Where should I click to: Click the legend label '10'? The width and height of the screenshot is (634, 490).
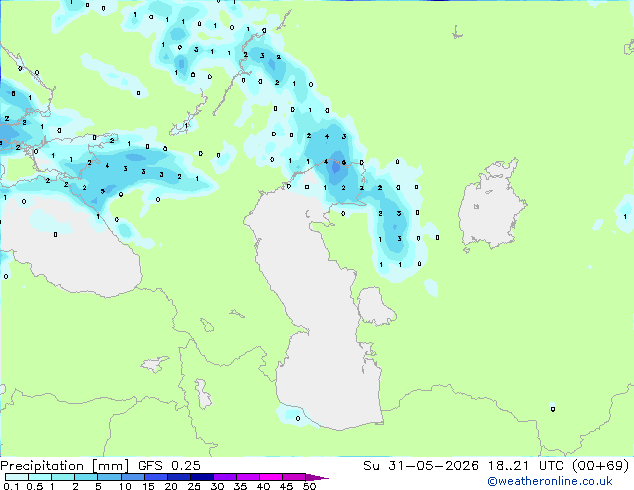pyautogui.click(x=125, y=486)
